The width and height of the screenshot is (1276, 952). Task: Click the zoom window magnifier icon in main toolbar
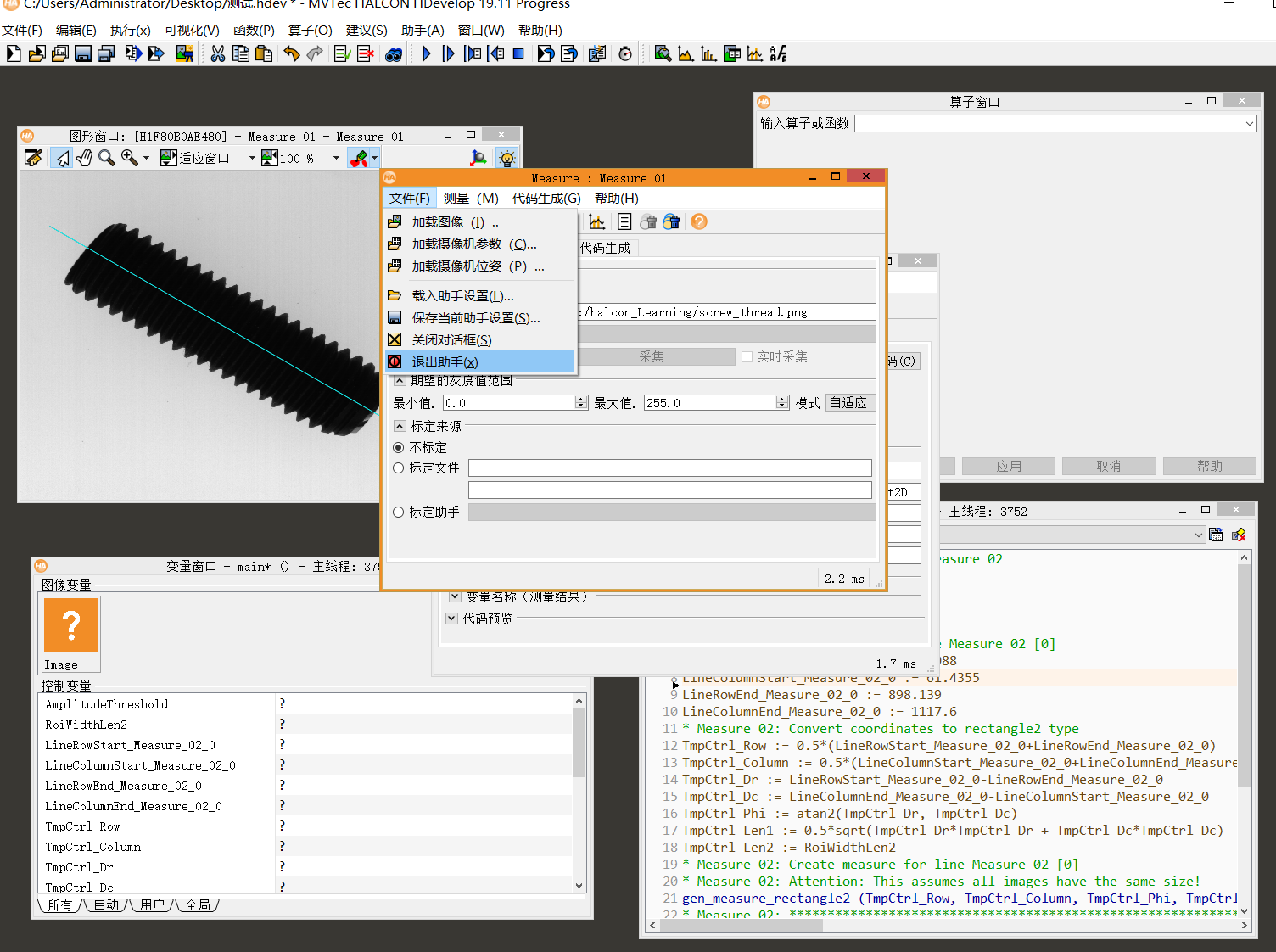click(663, 53)
